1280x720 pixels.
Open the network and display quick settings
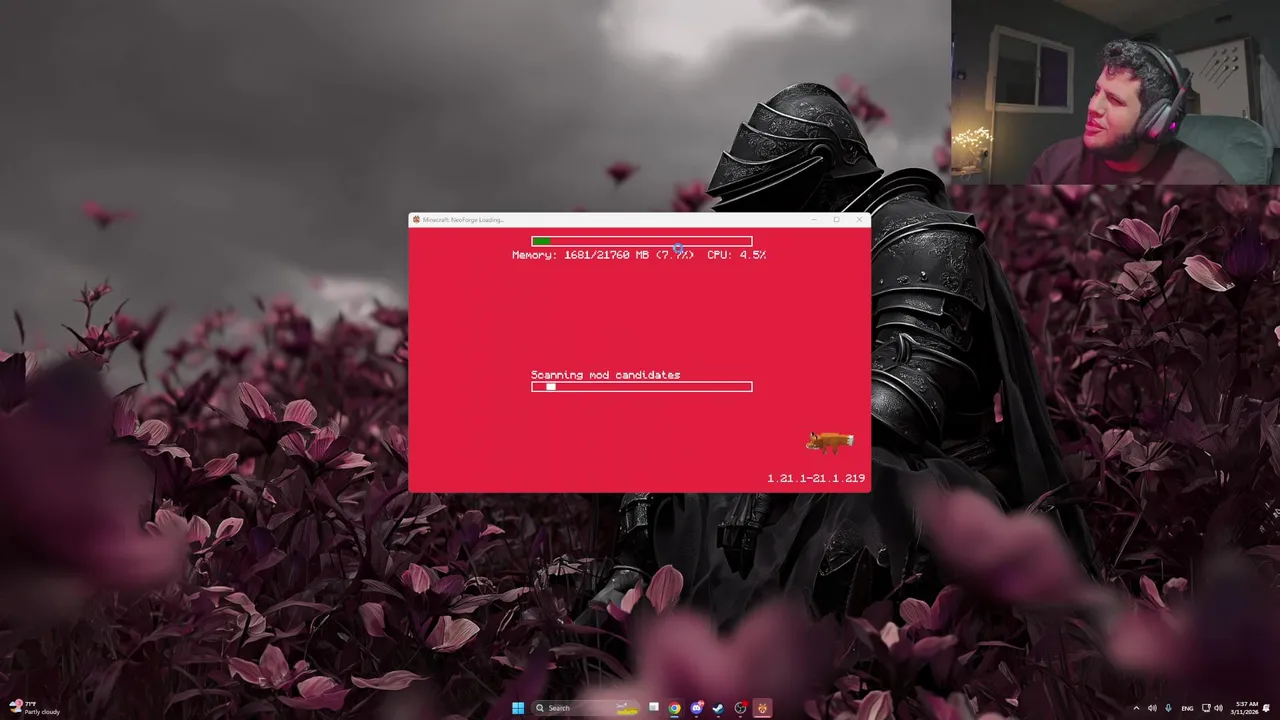tap(1212, 708)
